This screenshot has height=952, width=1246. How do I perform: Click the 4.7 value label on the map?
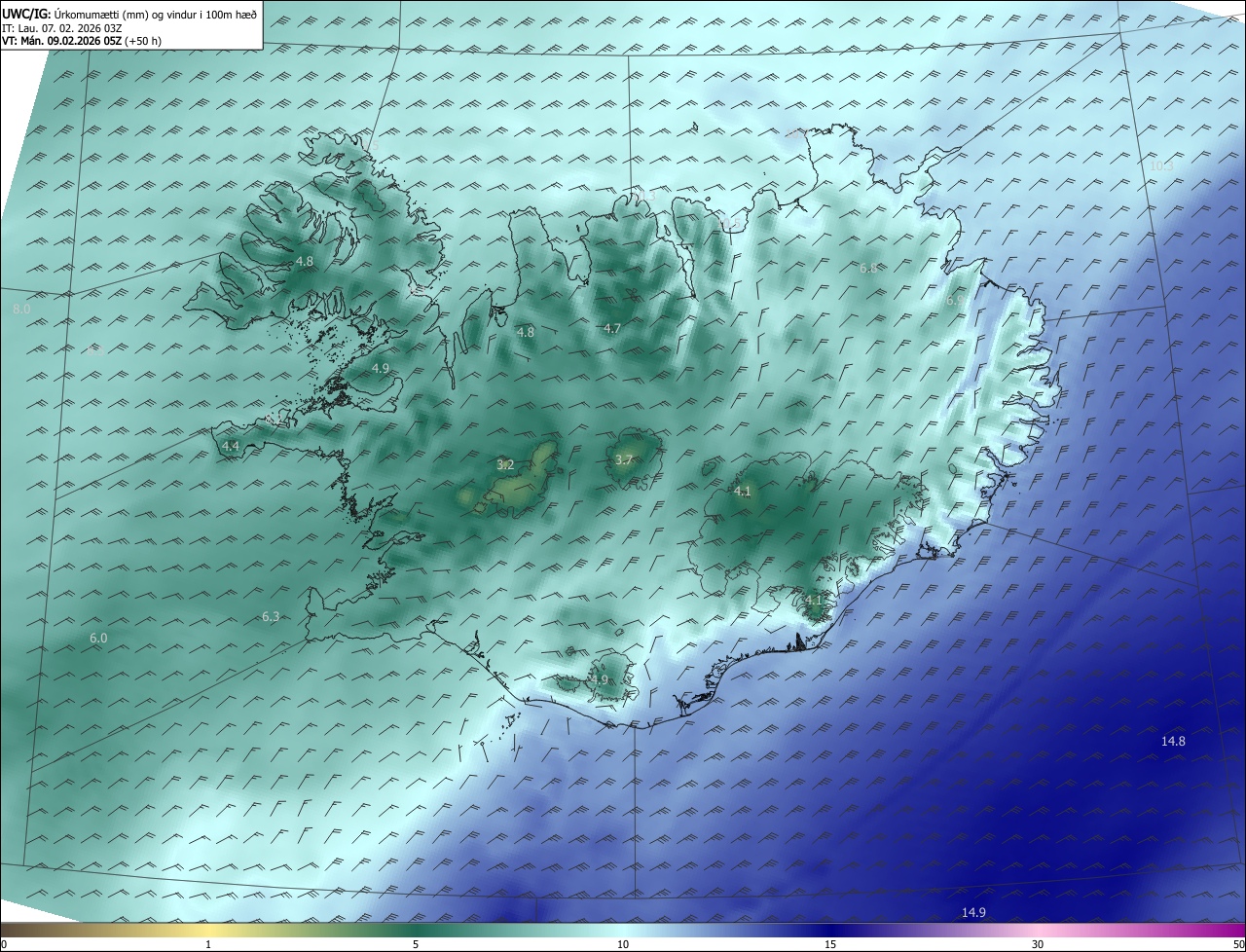click(x=612, y=329)
